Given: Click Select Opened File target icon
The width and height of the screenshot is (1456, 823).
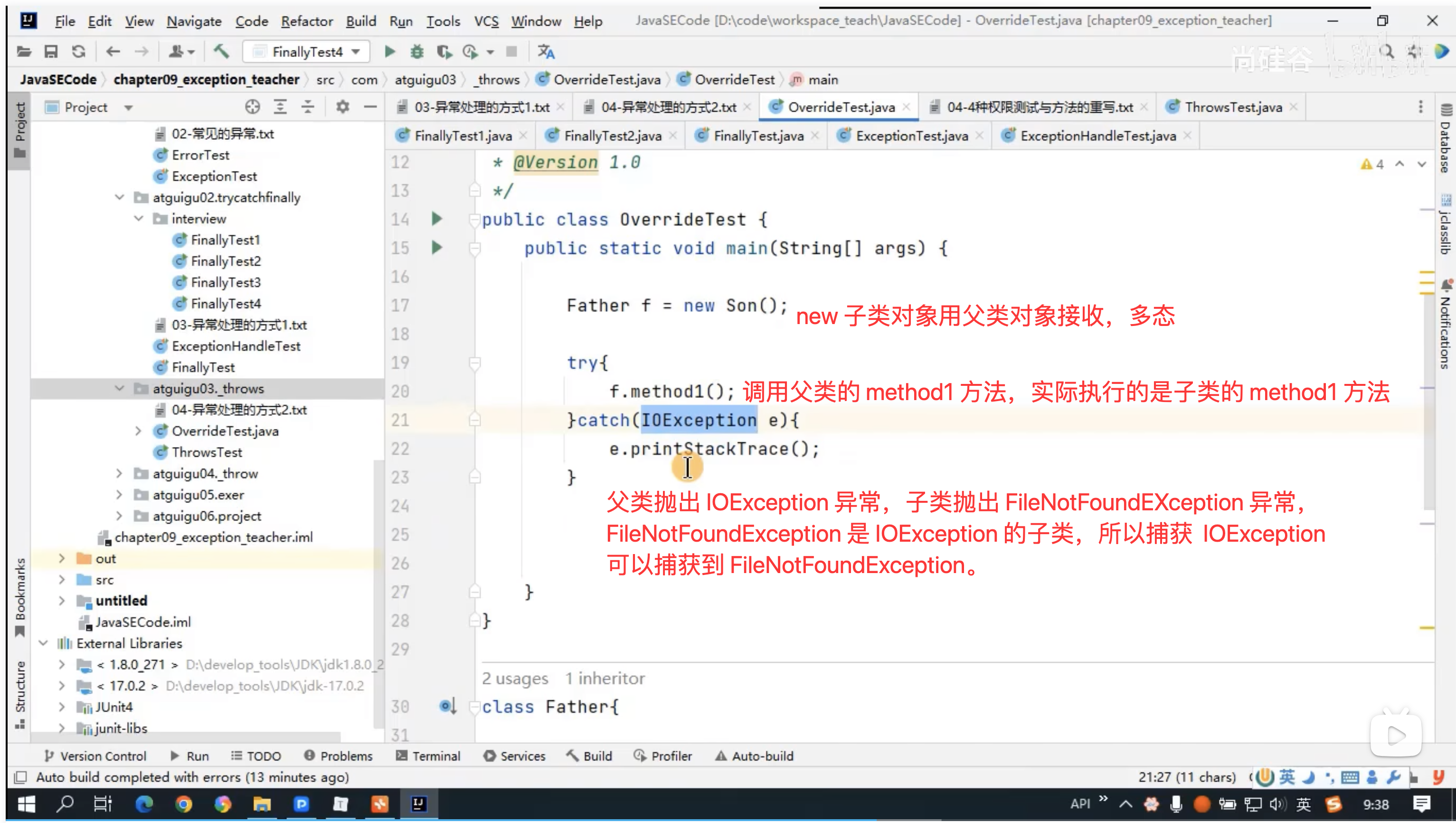Looking at the screenshot, I should [252, 107].
